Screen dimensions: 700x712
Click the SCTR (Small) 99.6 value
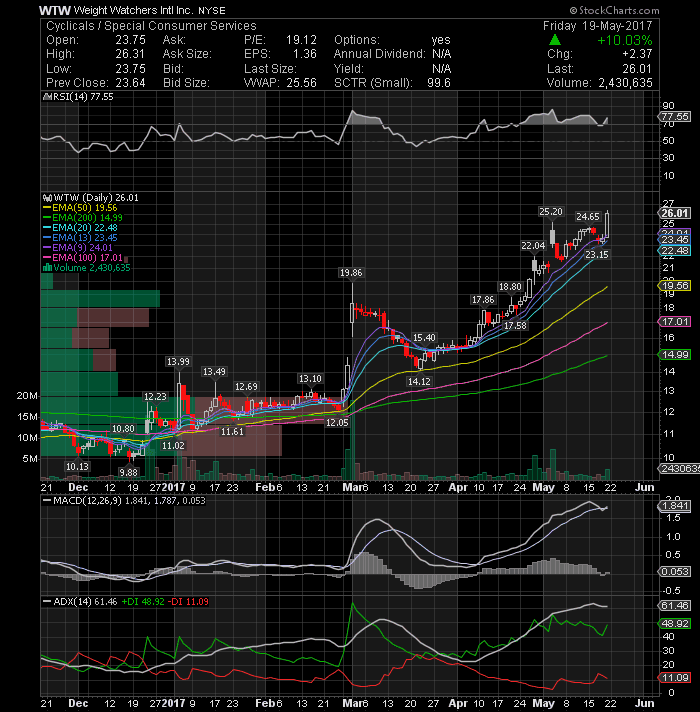pyautogui.click(x=439, y=83)
